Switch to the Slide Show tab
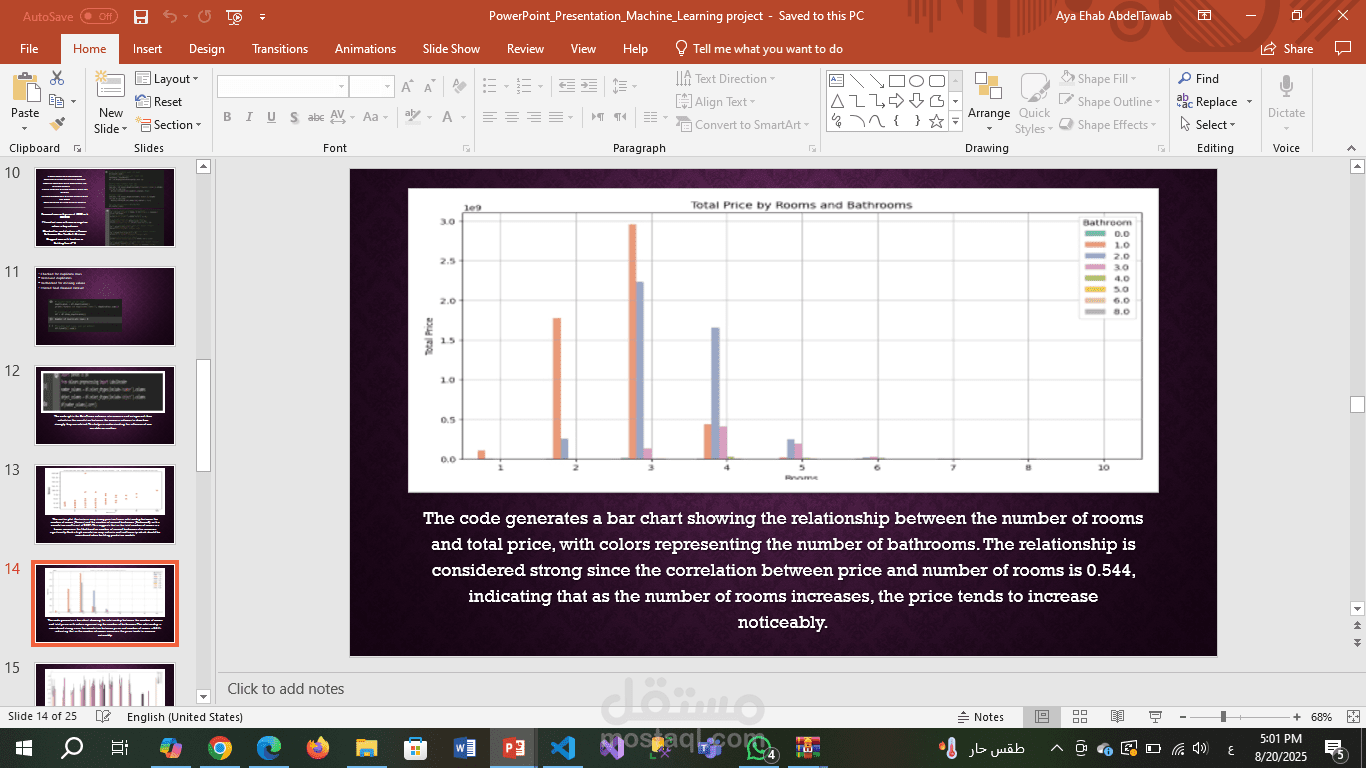 pos(451,48)
